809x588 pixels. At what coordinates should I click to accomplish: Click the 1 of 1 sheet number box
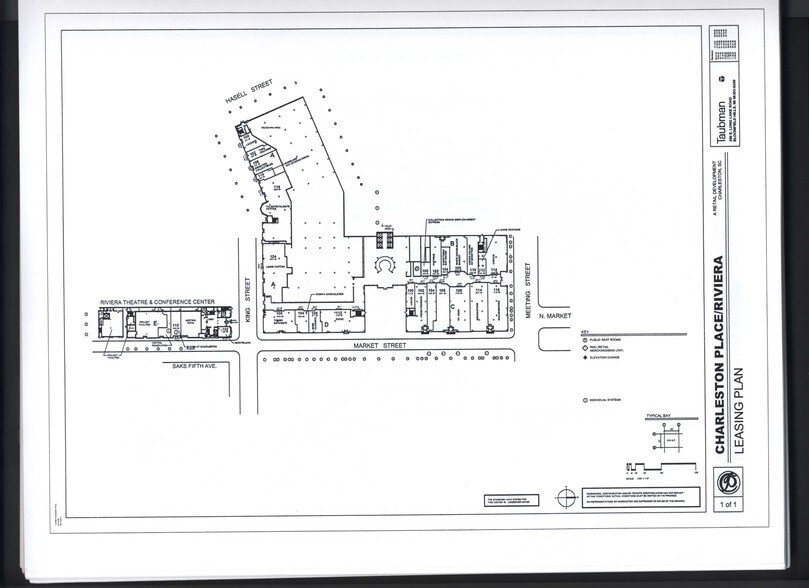click(728, 503)
